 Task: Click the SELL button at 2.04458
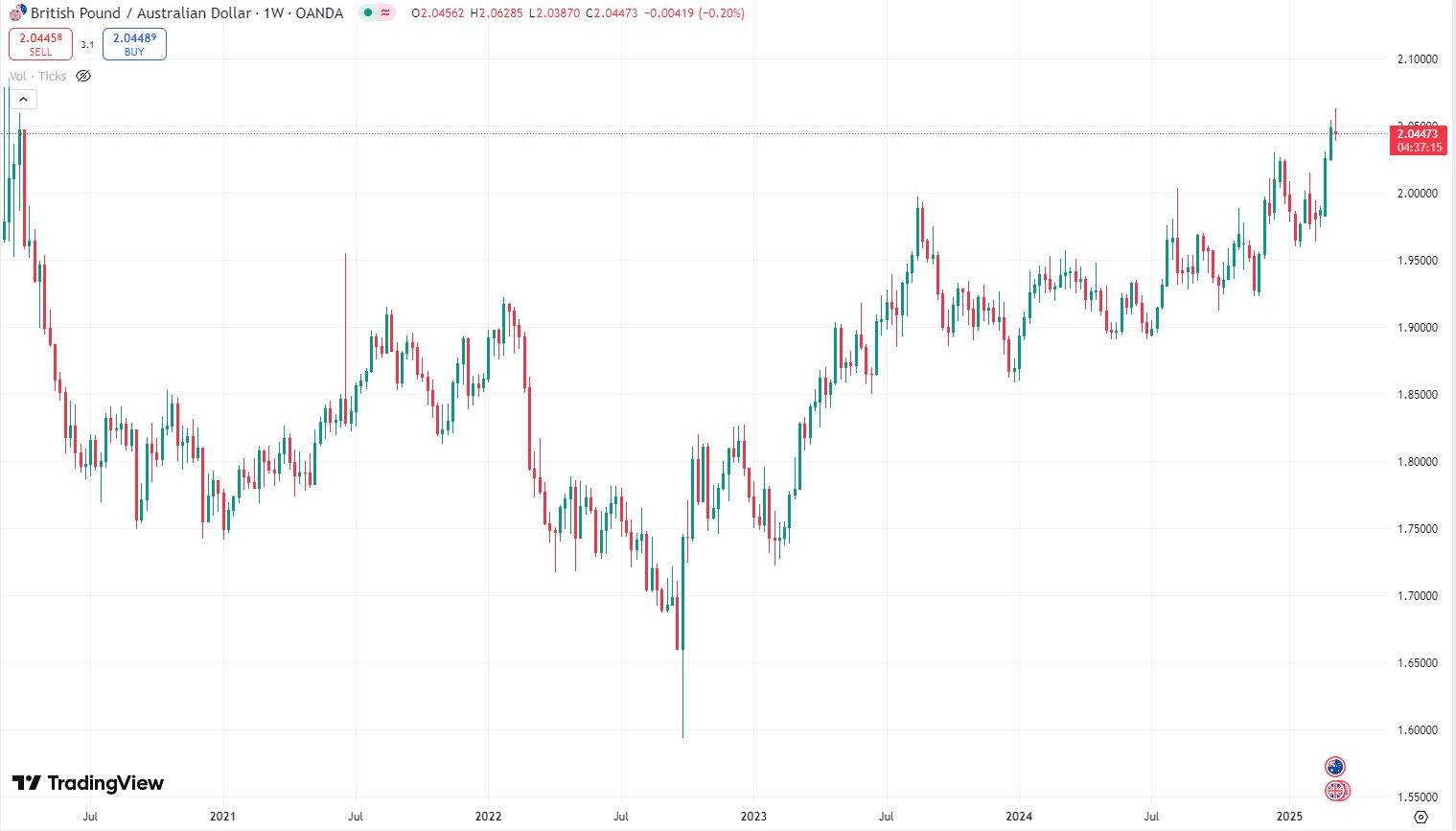pyautogui.click(x=40, y=44)
